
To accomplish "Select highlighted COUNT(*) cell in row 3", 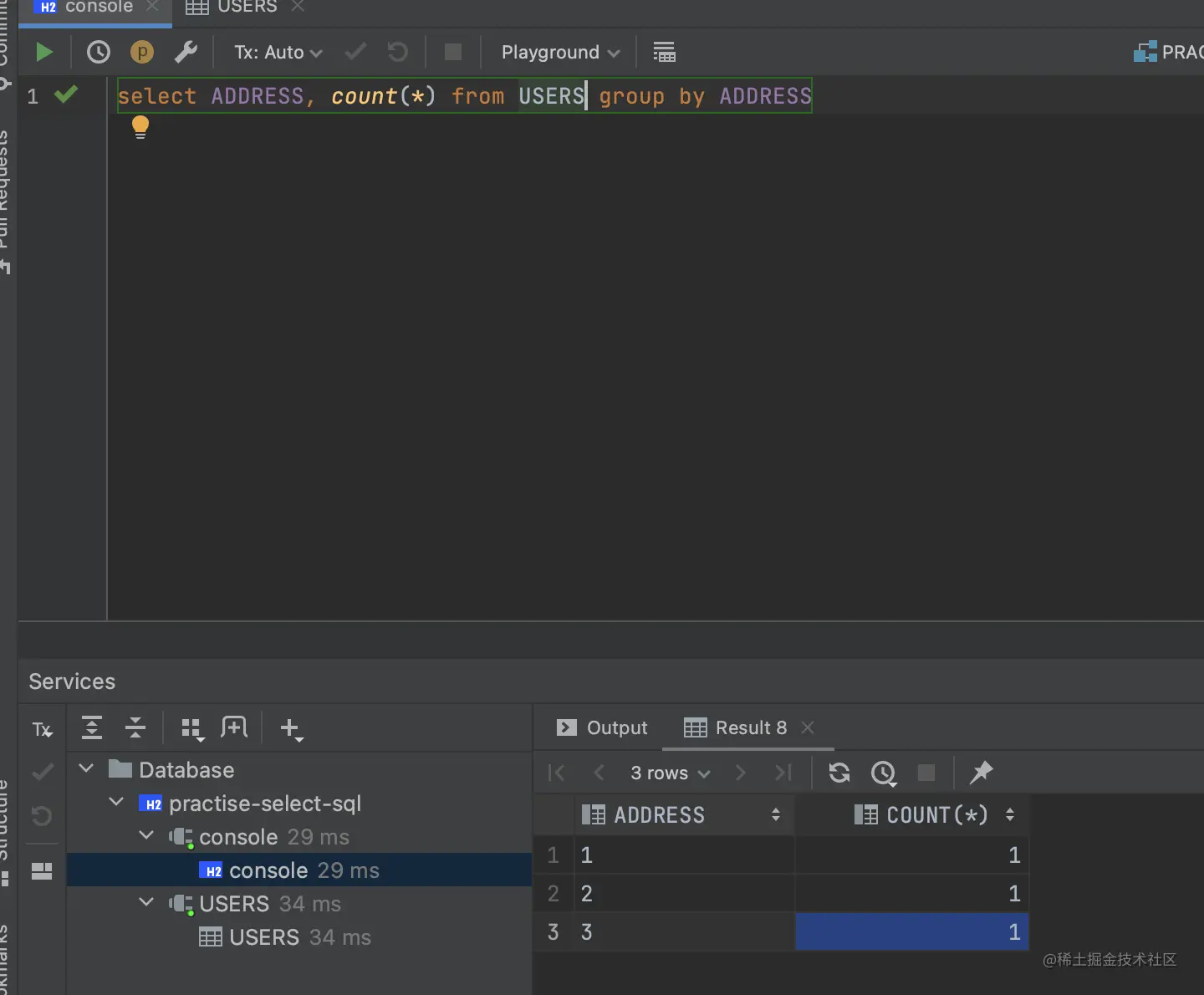I will (912, 931).
